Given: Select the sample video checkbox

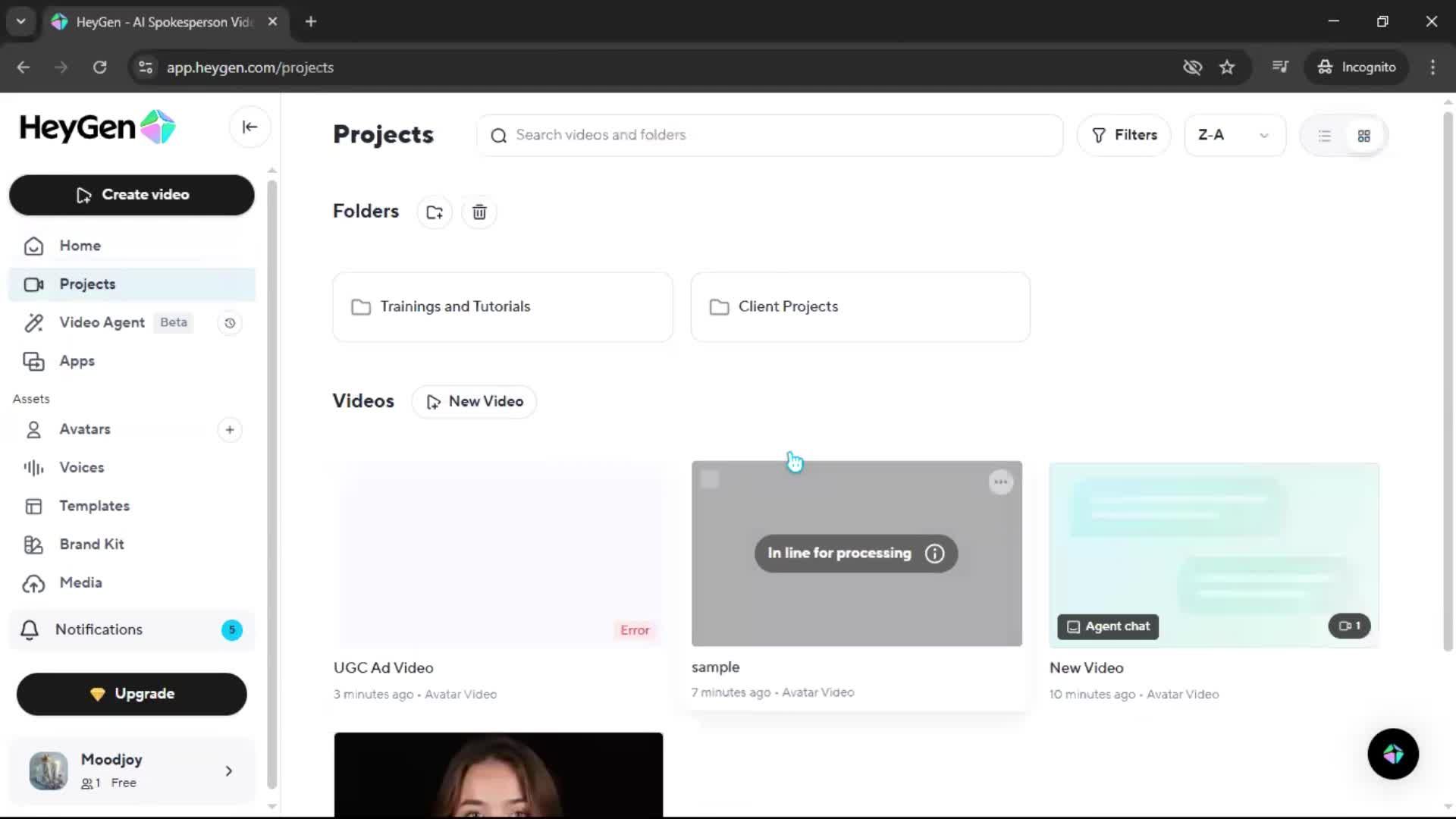Looking at the screenshot, I should pos(710,480).
